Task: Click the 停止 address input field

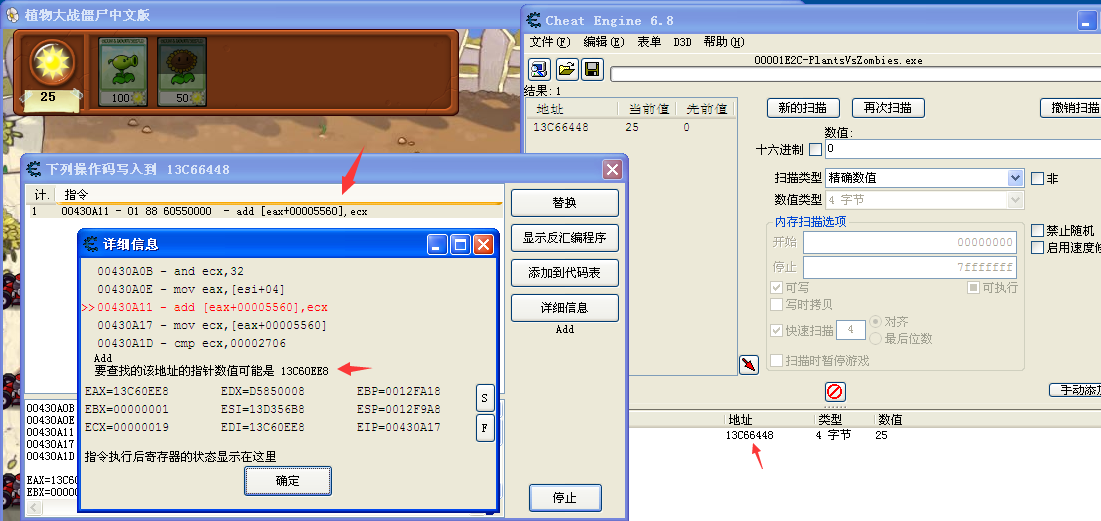Action: 910,267
